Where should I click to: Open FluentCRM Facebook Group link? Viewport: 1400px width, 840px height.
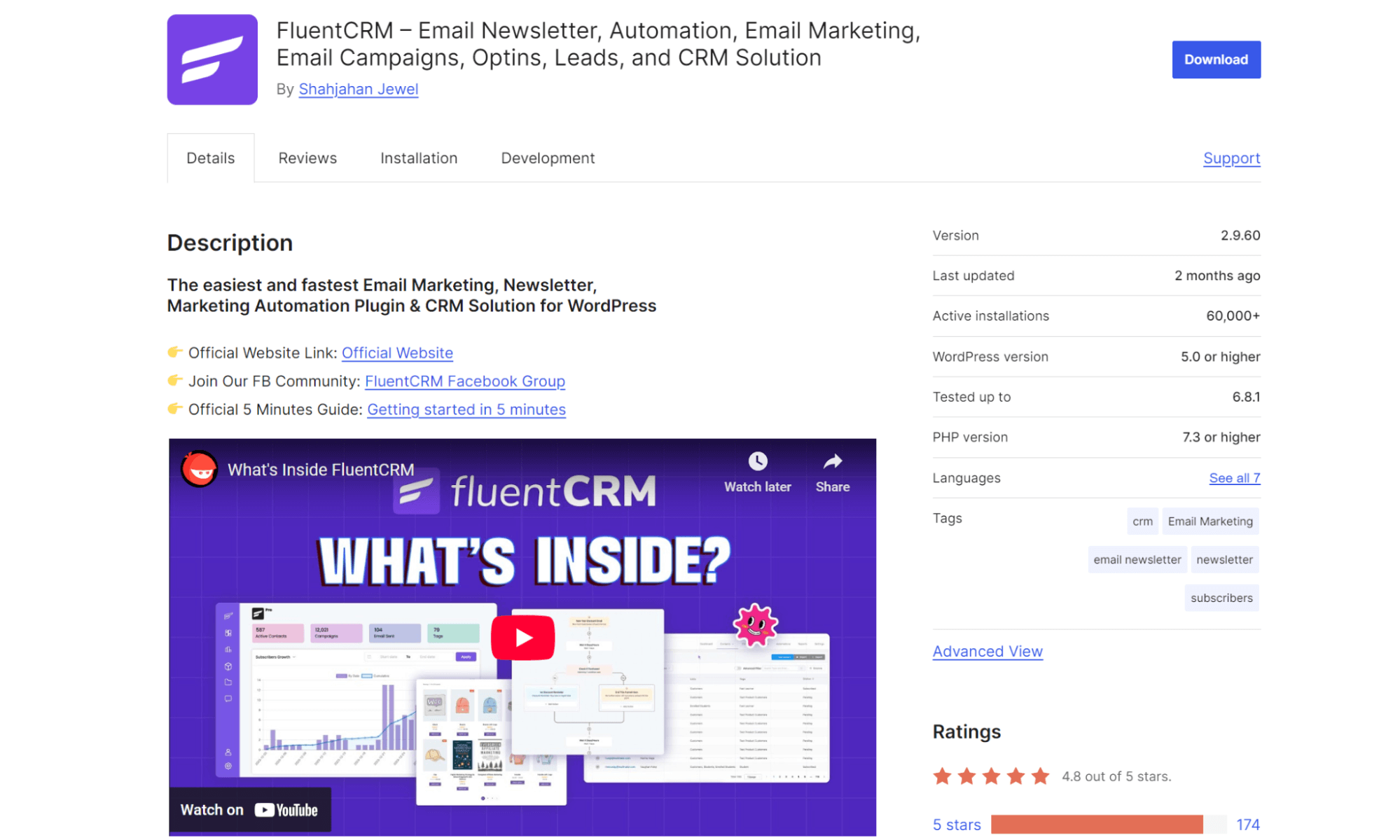[465, 381]
